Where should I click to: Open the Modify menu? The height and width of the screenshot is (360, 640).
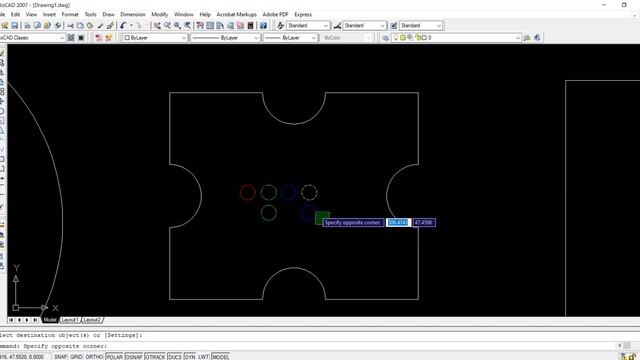coord(160,14)
